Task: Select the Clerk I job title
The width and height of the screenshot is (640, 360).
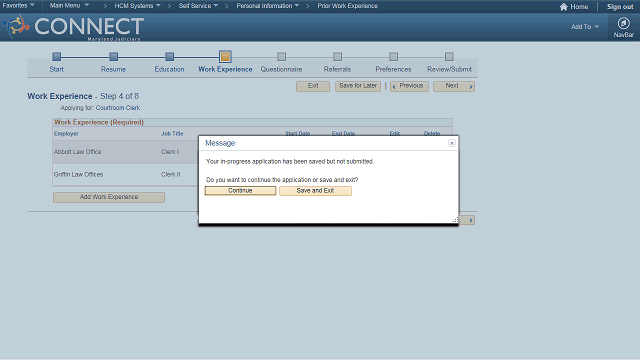Action: pos(170,151)
